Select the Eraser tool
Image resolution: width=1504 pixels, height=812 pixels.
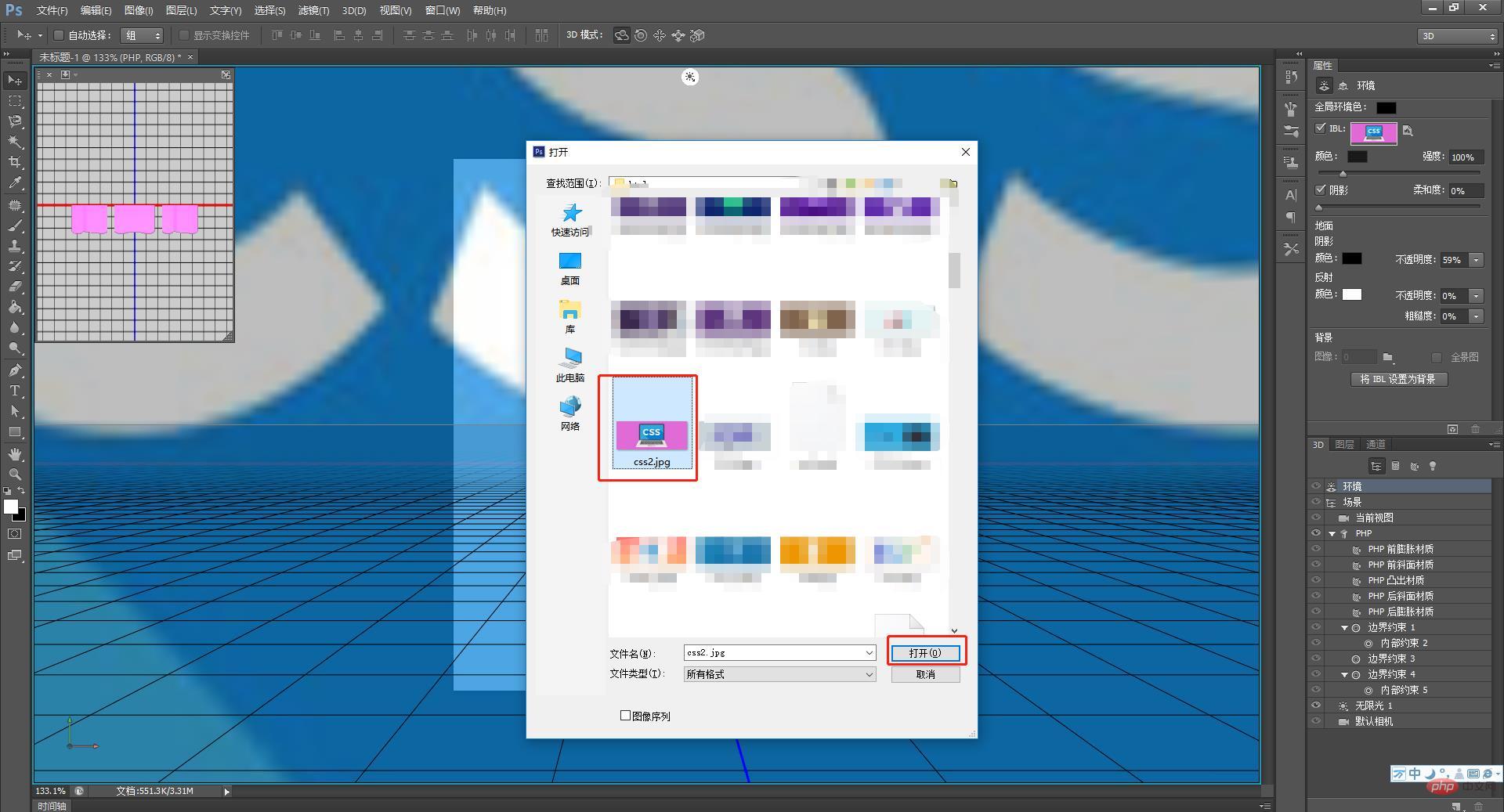pos(15,287)
